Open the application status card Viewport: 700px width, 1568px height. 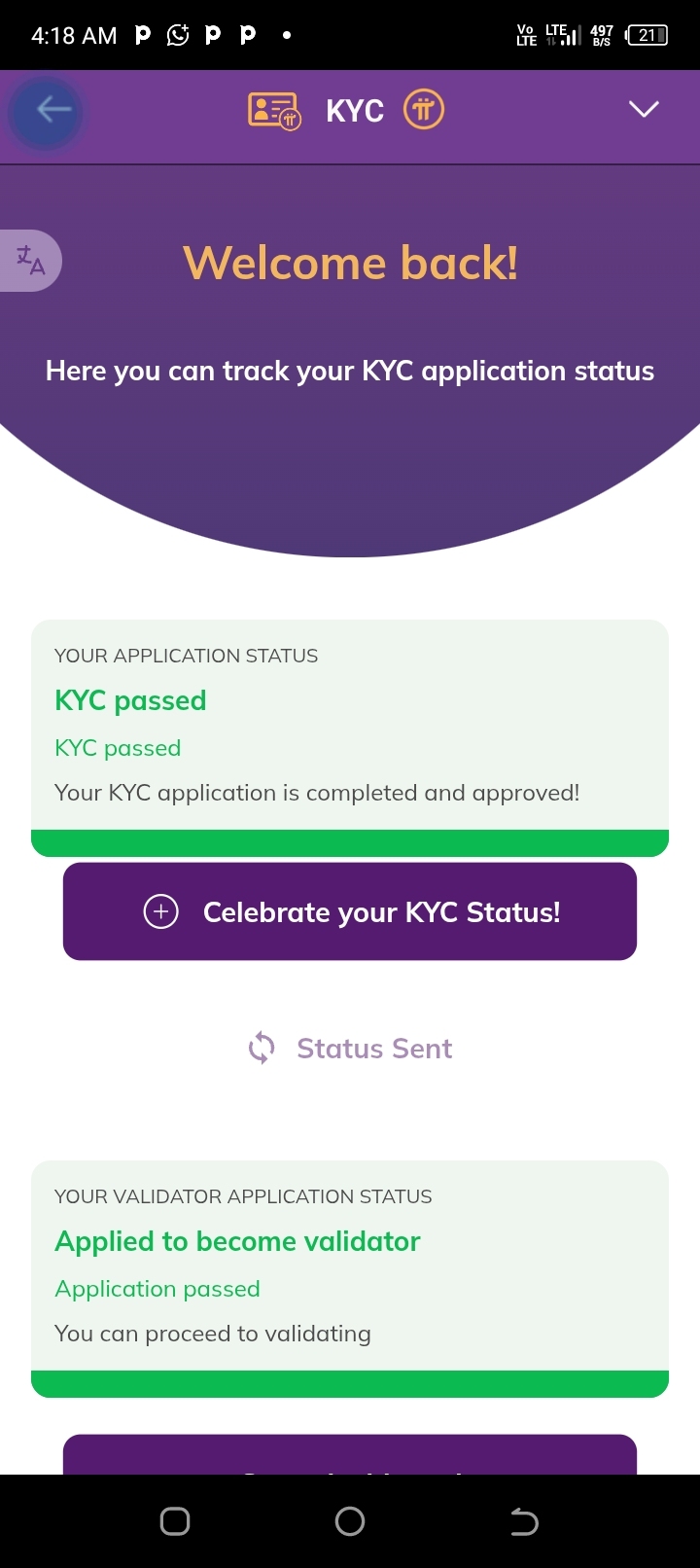coord(350,738)
